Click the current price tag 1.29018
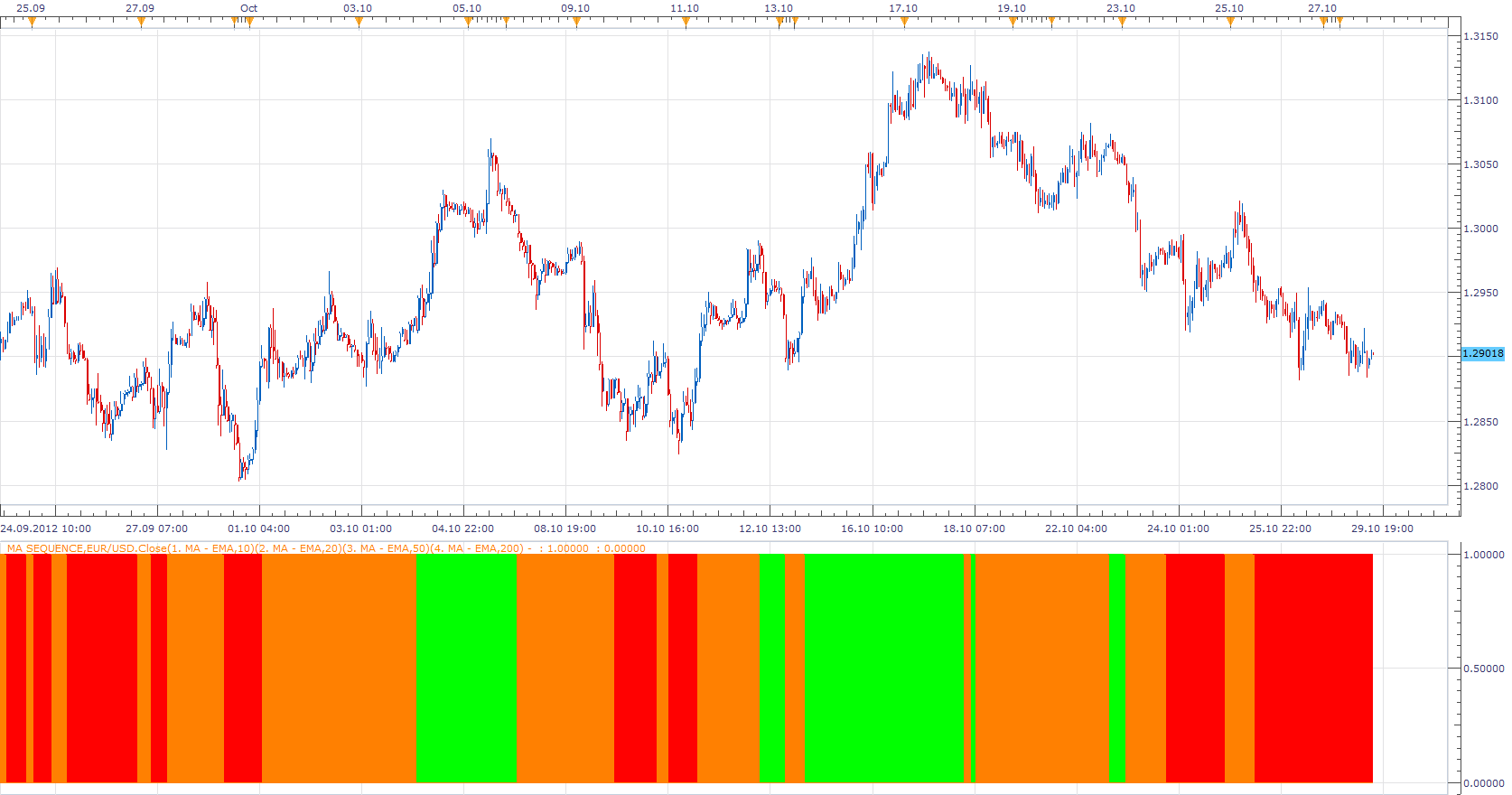1512x795 pixels. pos(1483,353)
